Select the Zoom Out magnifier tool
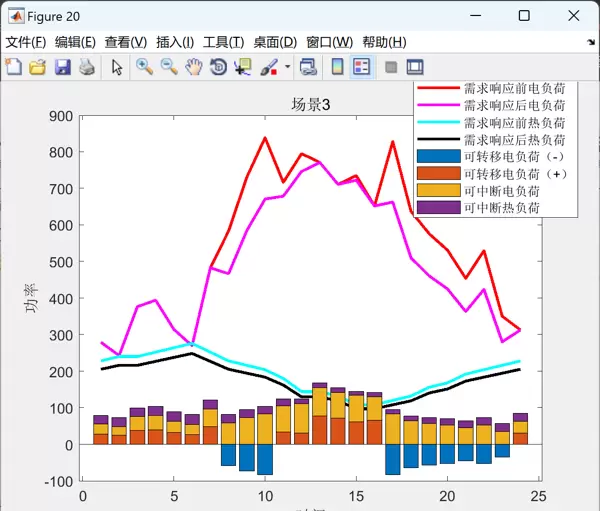 pyautogui.click(x=169, y=67)
